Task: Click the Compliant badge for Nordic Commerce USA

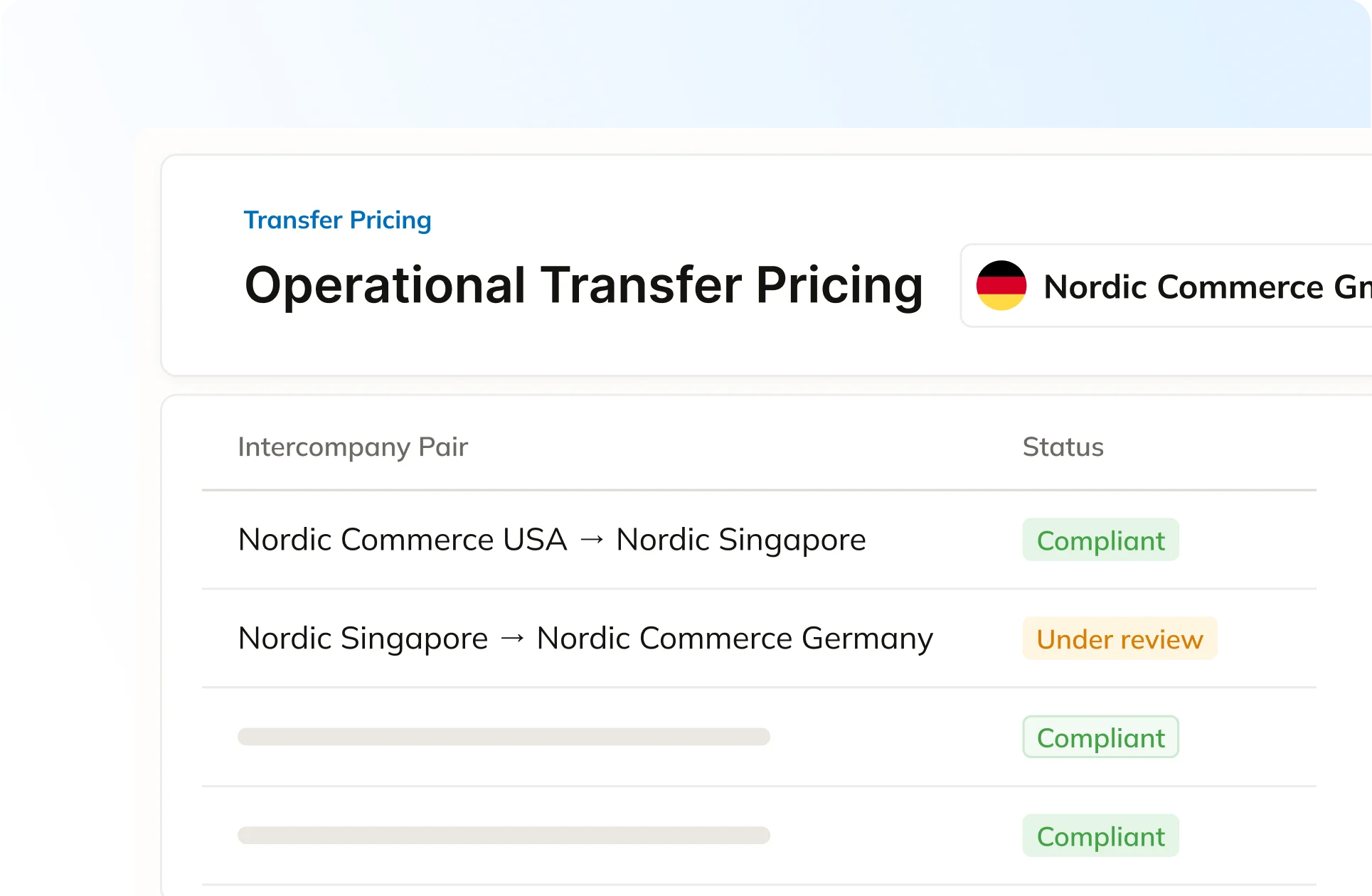Action: pos(1100,540)
